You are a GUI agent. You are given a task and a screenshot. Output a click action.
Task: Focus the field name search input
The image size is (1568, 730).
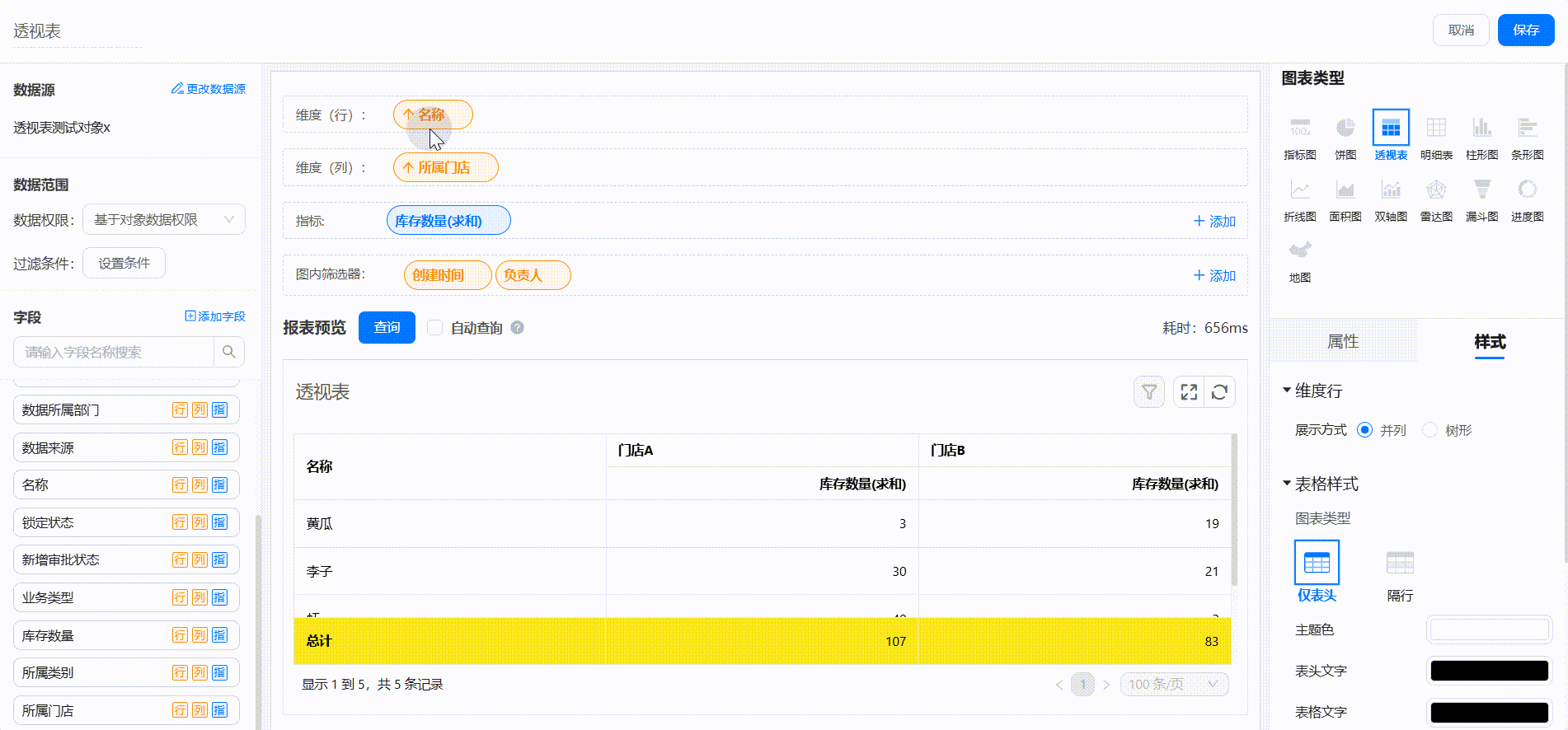[x=114, y=352]
